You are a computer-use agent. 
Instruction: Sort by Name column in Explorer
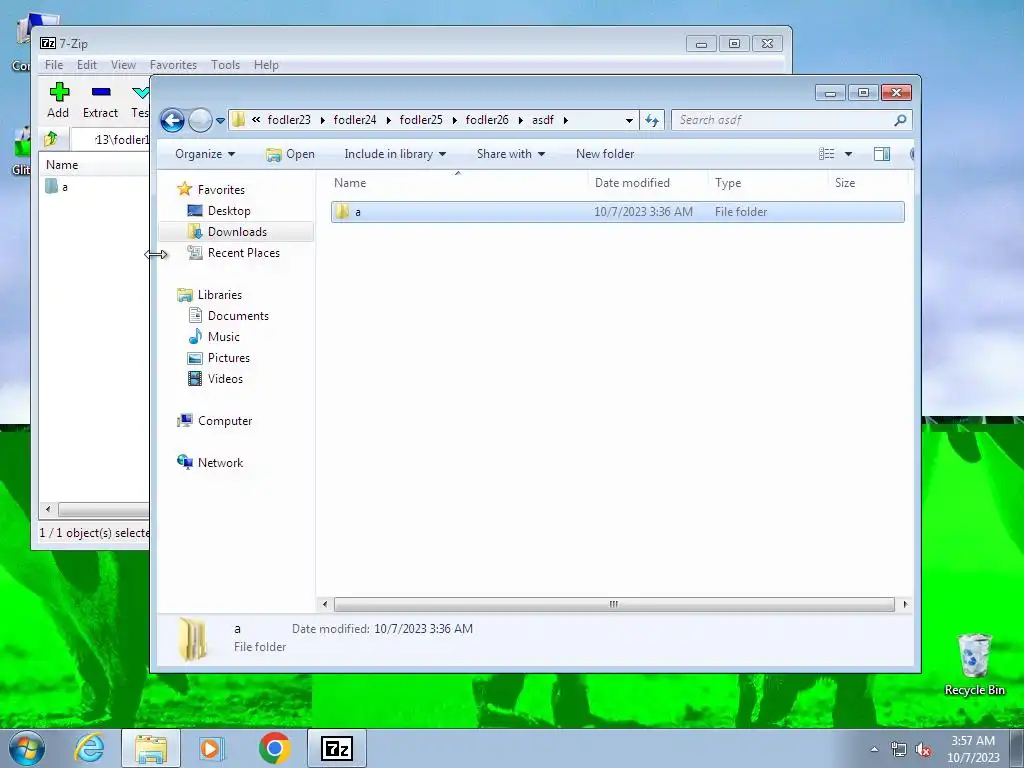point(457,183)
